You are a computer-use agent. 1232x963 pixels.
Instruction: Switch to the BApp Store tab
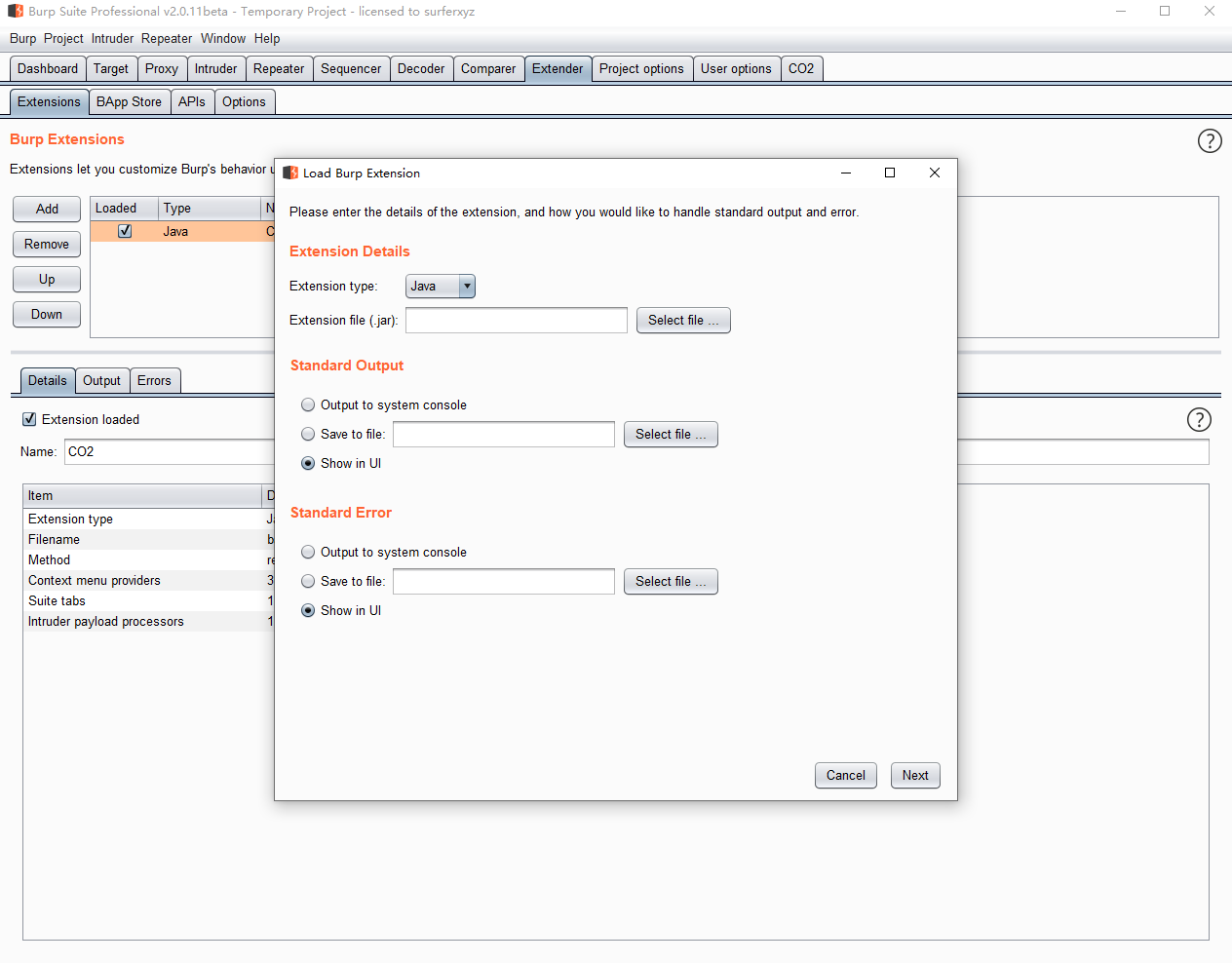129,102
